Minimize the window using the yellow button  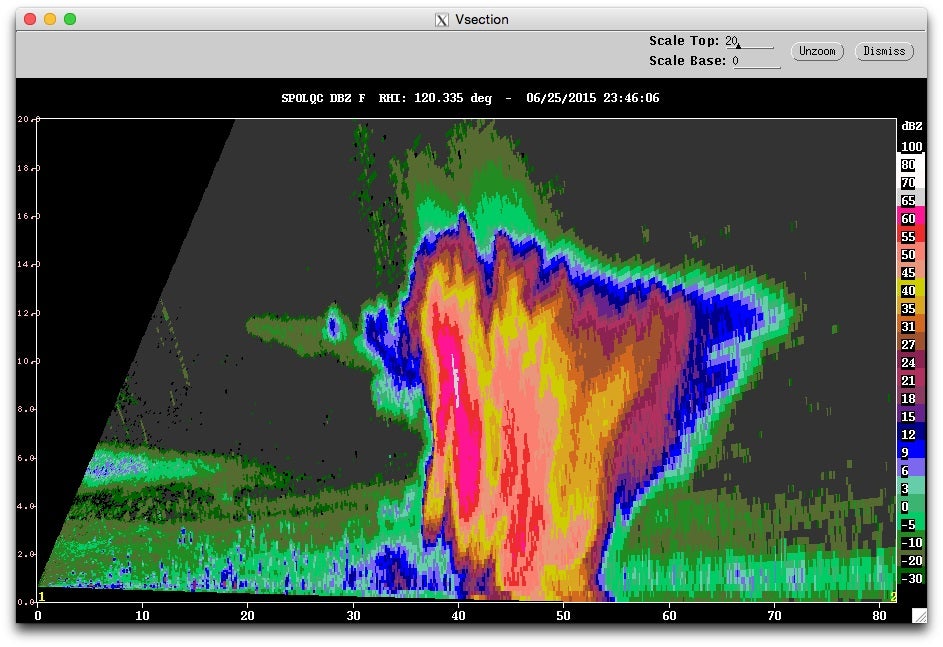50,19
